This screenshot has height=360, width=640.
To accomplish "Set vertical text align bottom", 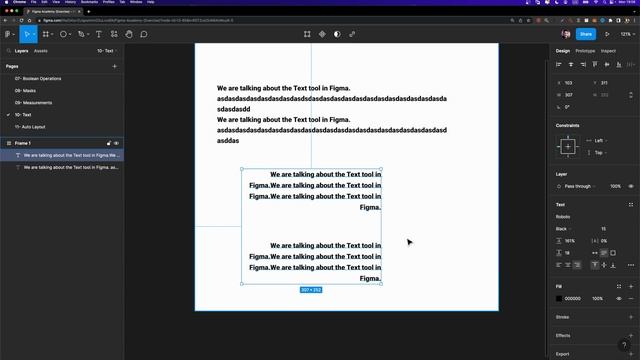I will [613, 265].
